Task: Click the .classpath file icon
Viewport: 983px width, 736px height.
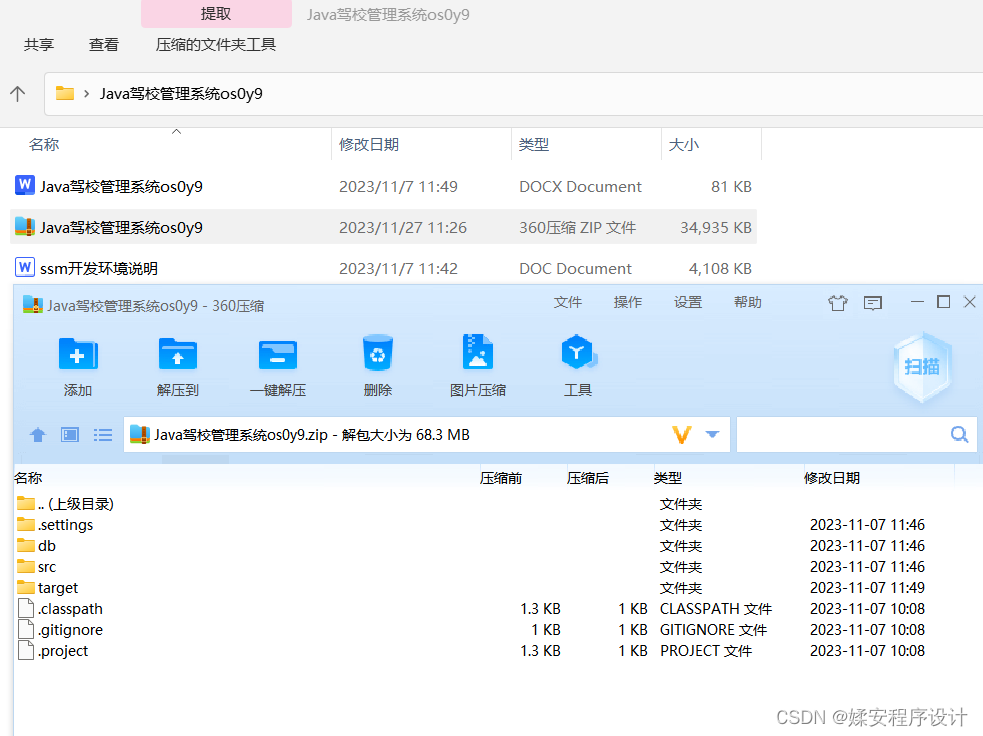Action: click(x=26, y=608)
